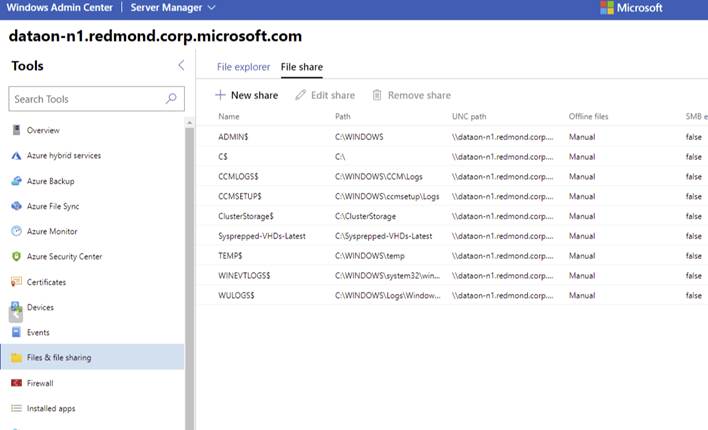The image size is (708, 430).
Task: Open the Server Manager dropdown
Action: pos(172,8)
